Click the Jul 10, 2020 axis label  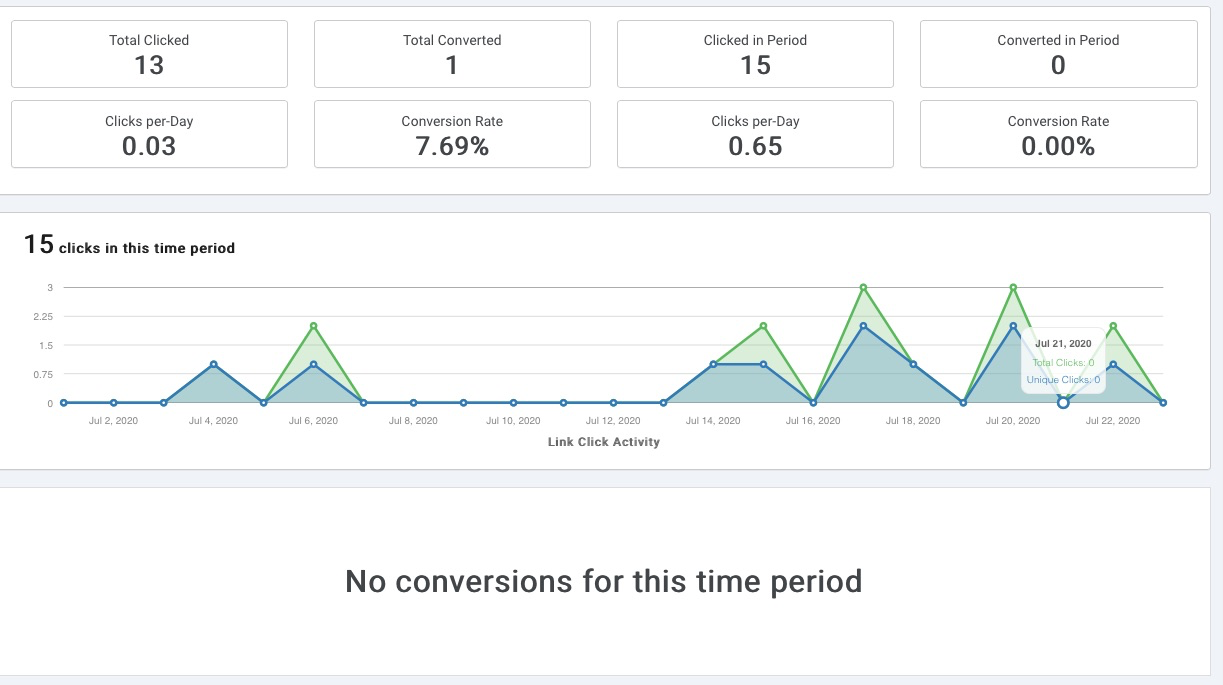pyautogui.click(x=513, y=421)
